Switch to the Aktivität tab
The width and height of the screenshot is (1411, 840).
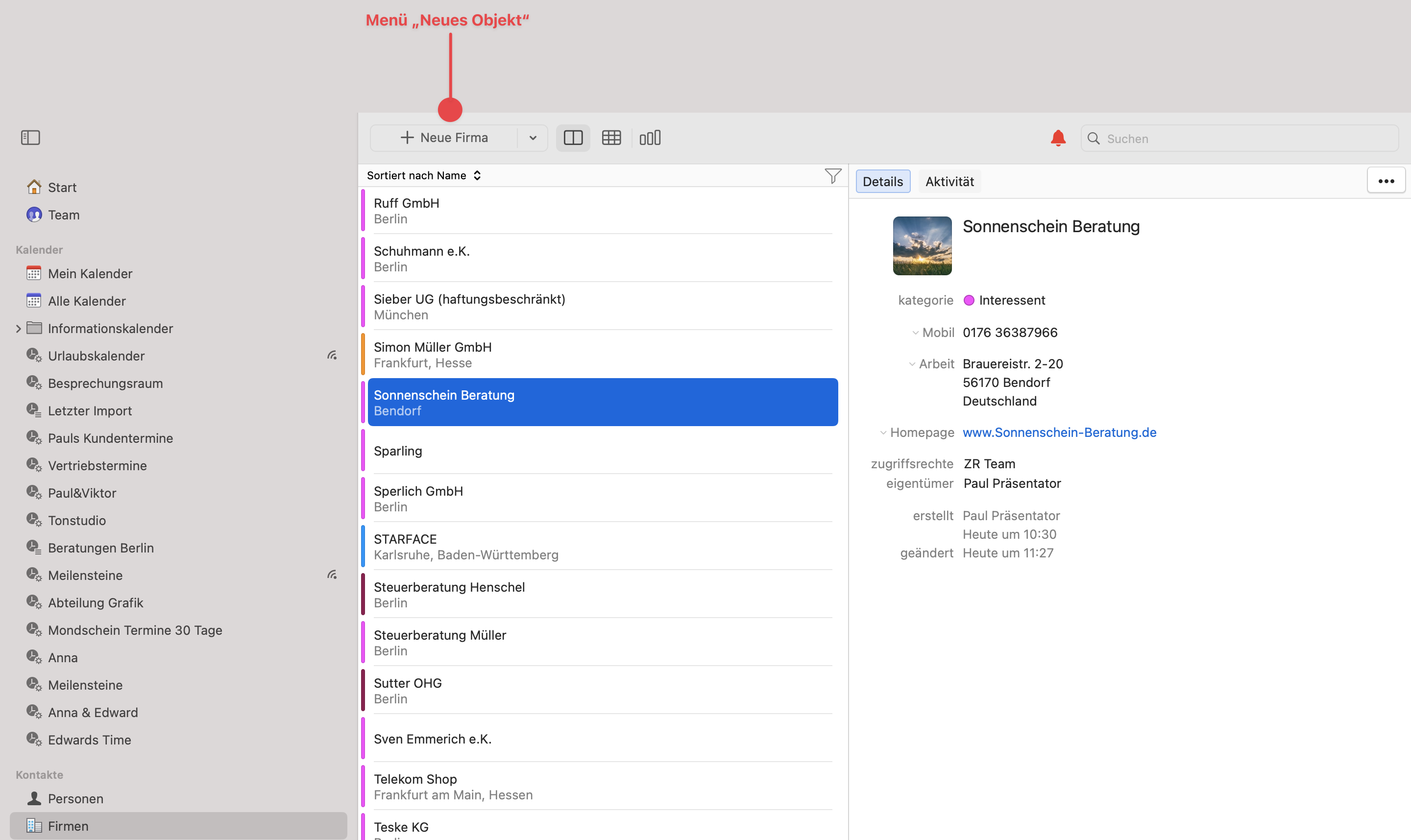coord(949,182)
